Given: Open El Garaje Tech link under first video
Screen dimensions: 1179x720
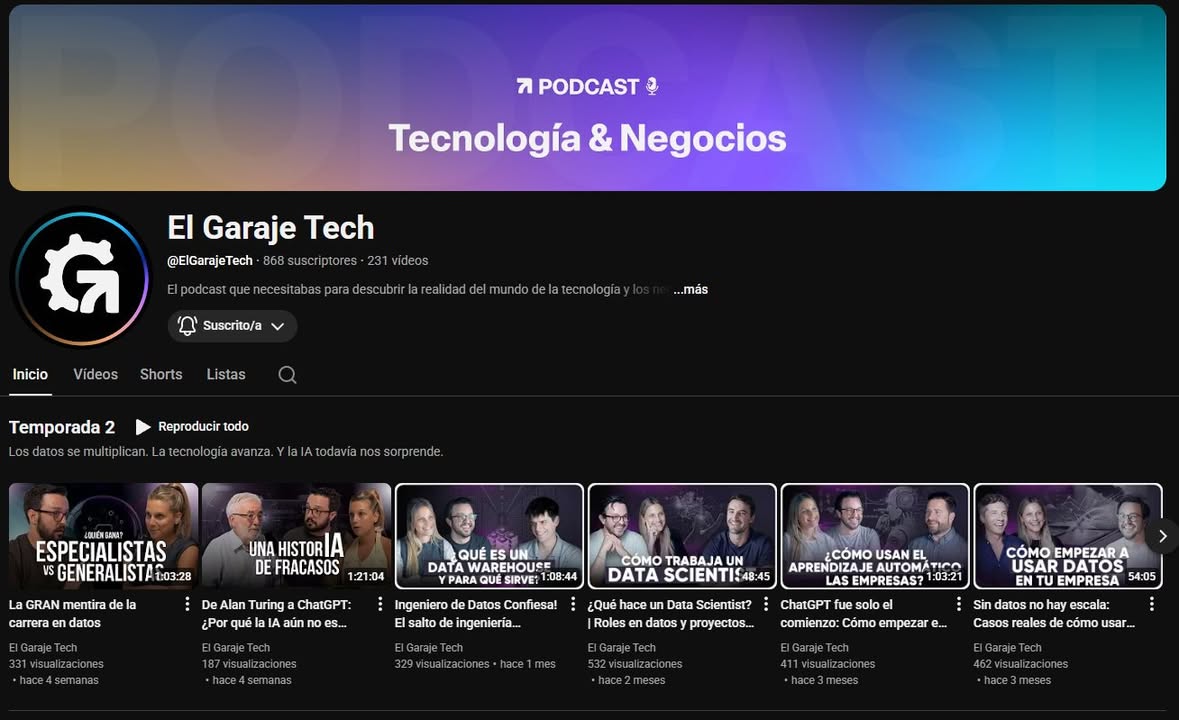Looking at the screenshot, I should pos(43,648).
